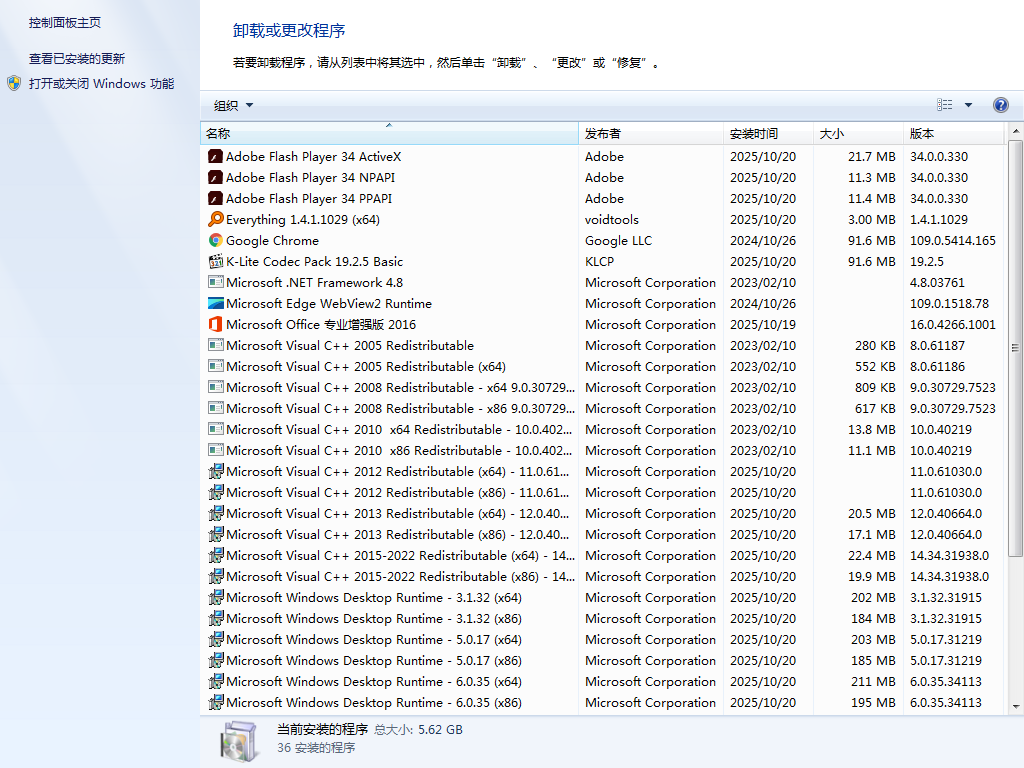The image size is (1024, 768).
Task: Open 查看已安装的更新 link
Action: tap(77, 59)
